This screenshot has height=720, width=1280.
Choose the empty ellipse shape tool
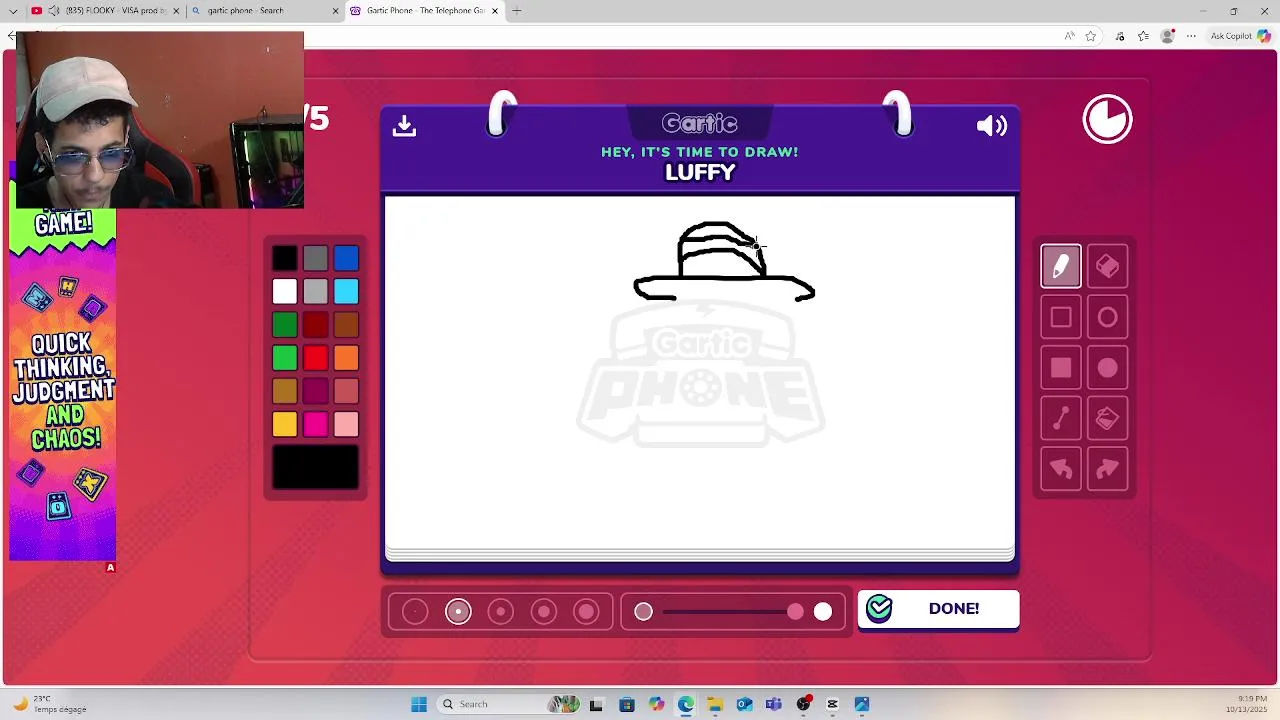click(1107, 318)
